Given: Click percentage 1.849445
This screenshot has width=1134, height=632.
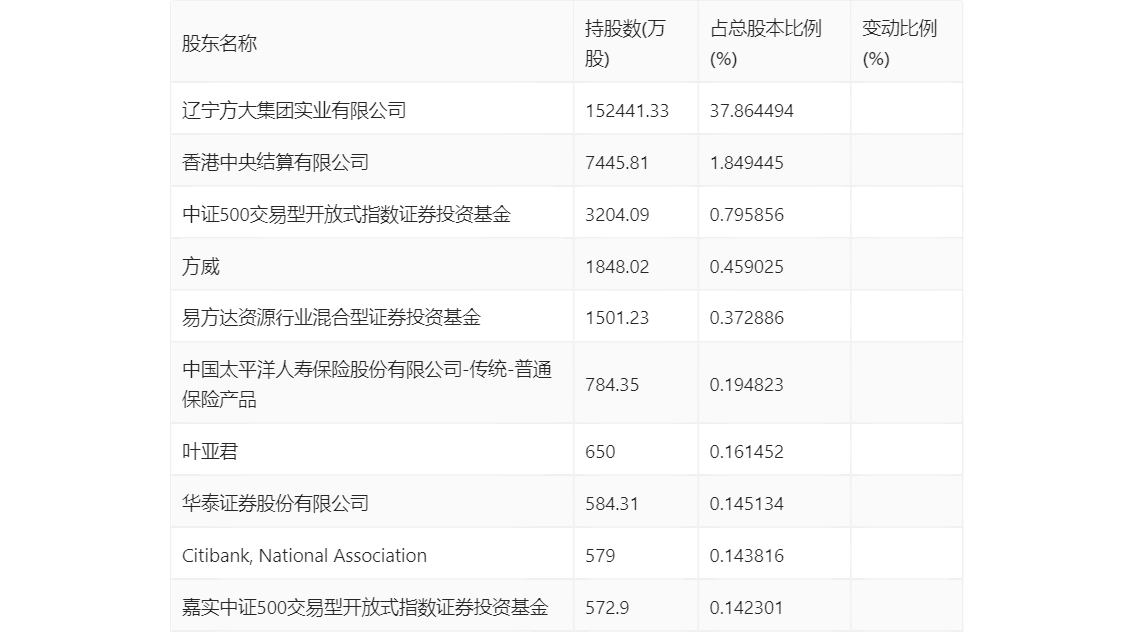Looking at the screenshot, I should 746,163.
